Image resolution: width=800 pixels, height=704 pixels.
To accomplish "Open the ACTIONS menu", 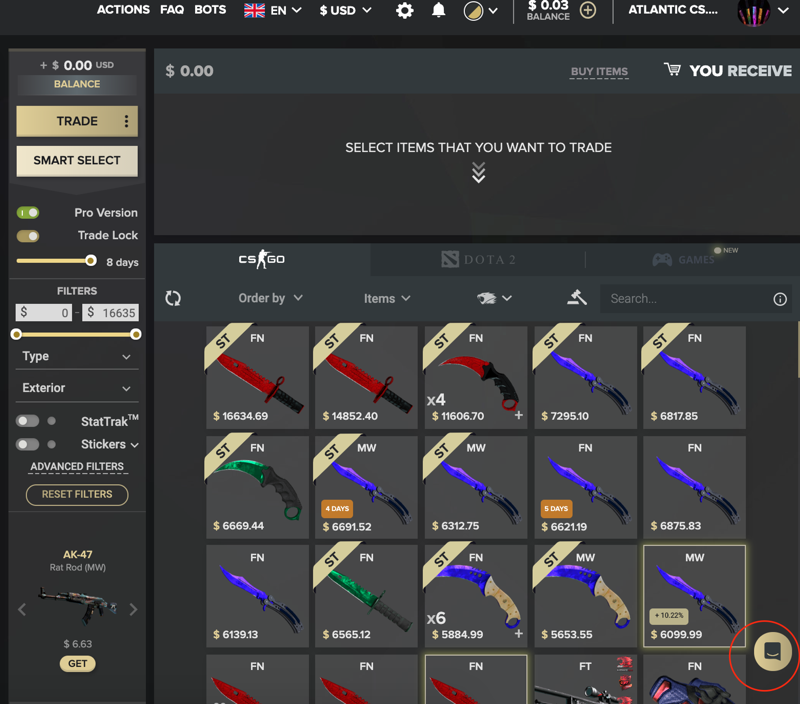I will click(x=123, y=10).
